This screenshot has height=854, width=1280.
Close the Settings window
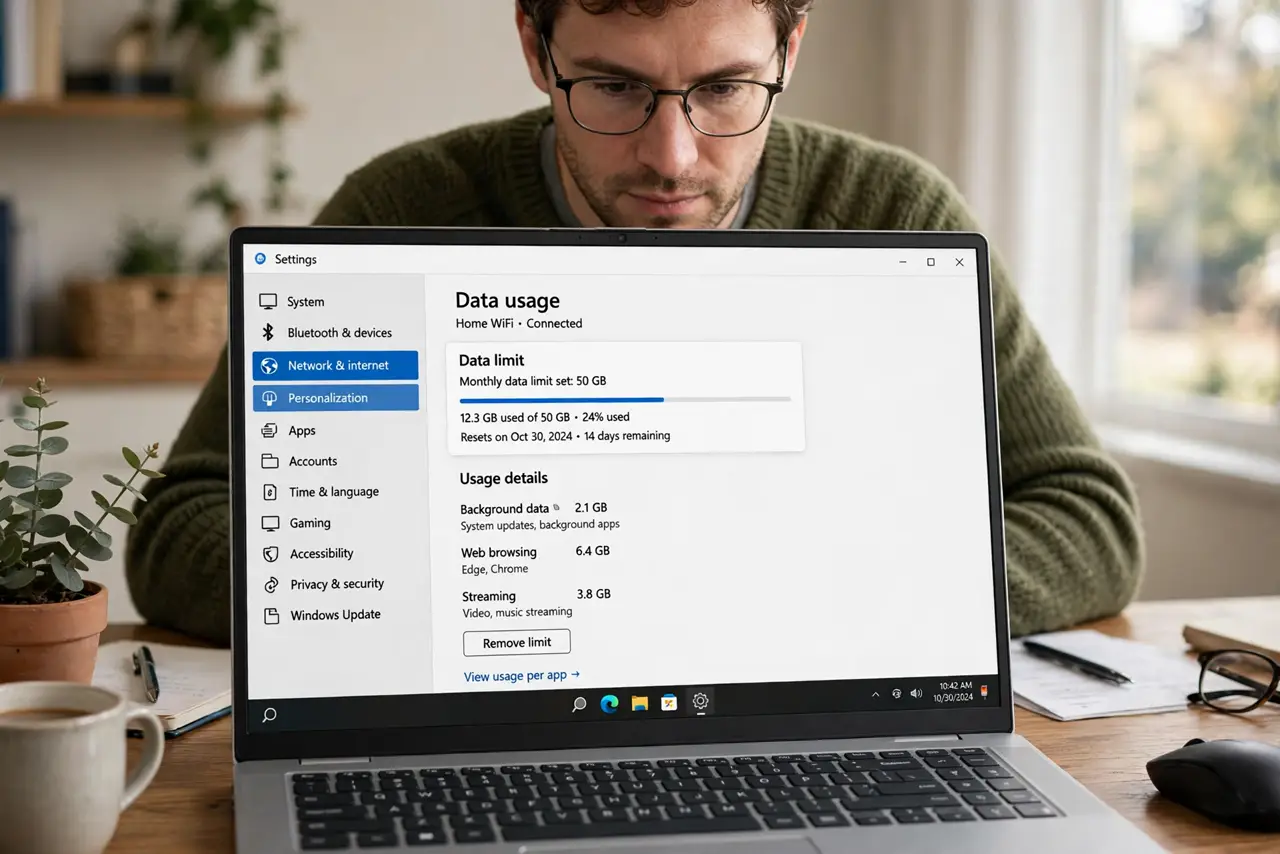[959, 262]
